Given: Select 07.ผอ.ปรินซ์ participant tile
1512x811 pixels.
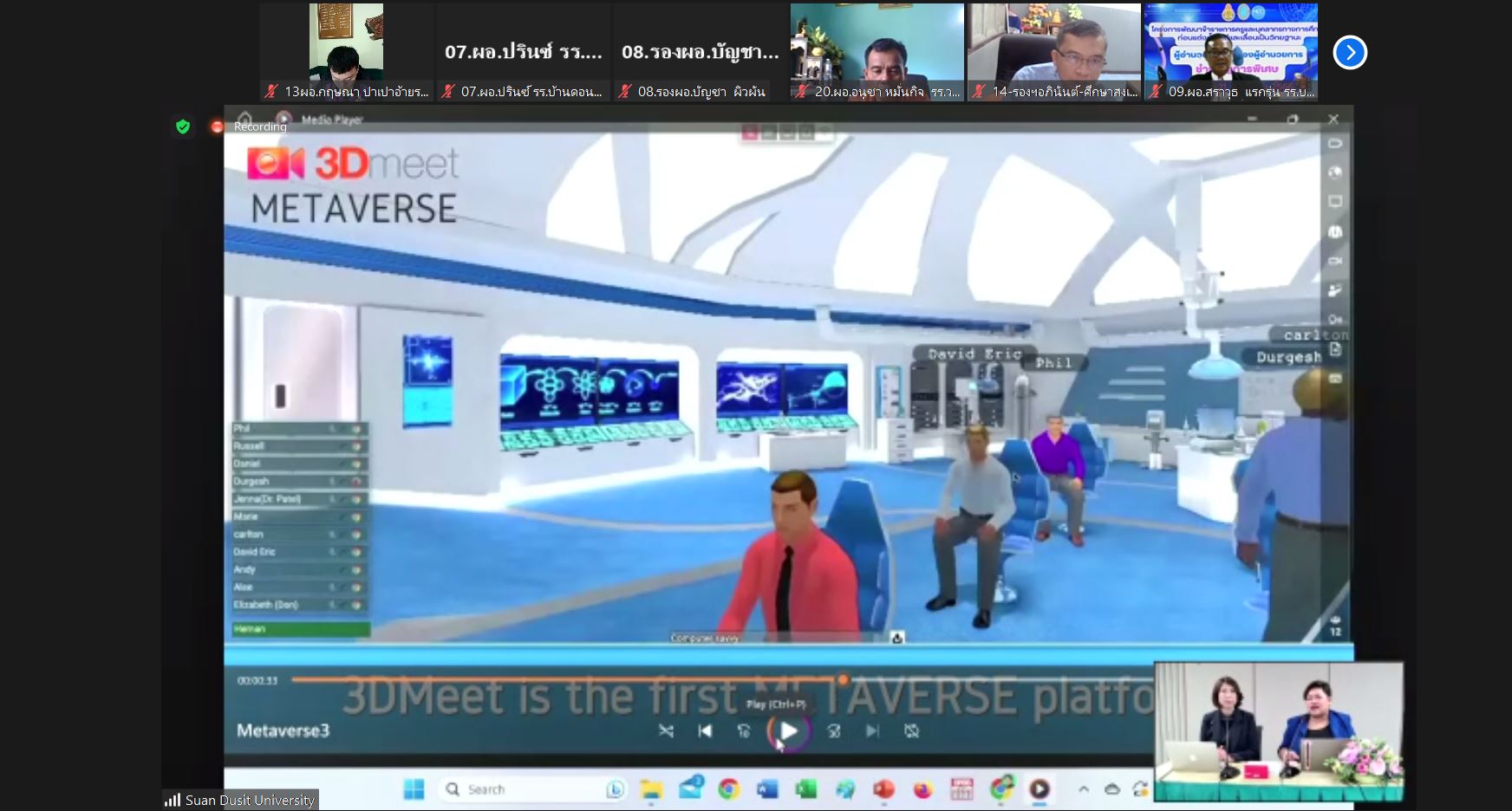Looking at the screenshot, I should (x=524, y=52).
